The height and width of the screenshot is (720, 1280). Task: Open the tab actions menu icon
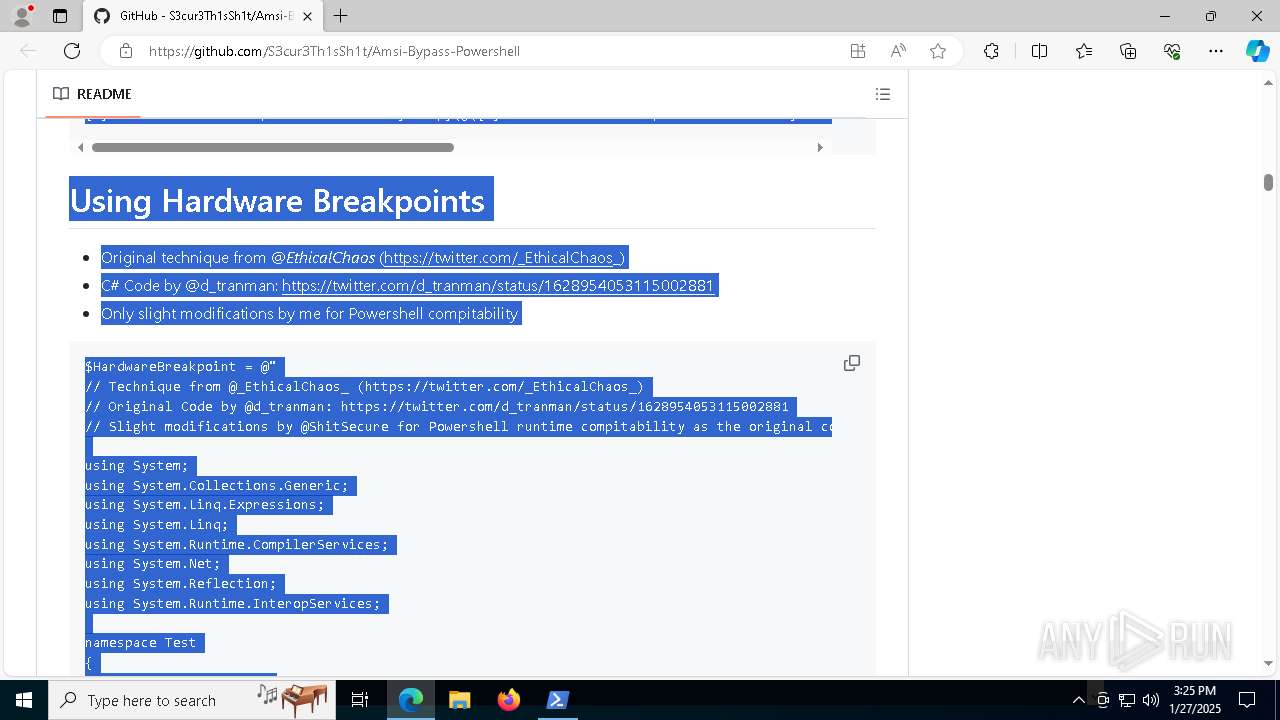pos(60,16)
